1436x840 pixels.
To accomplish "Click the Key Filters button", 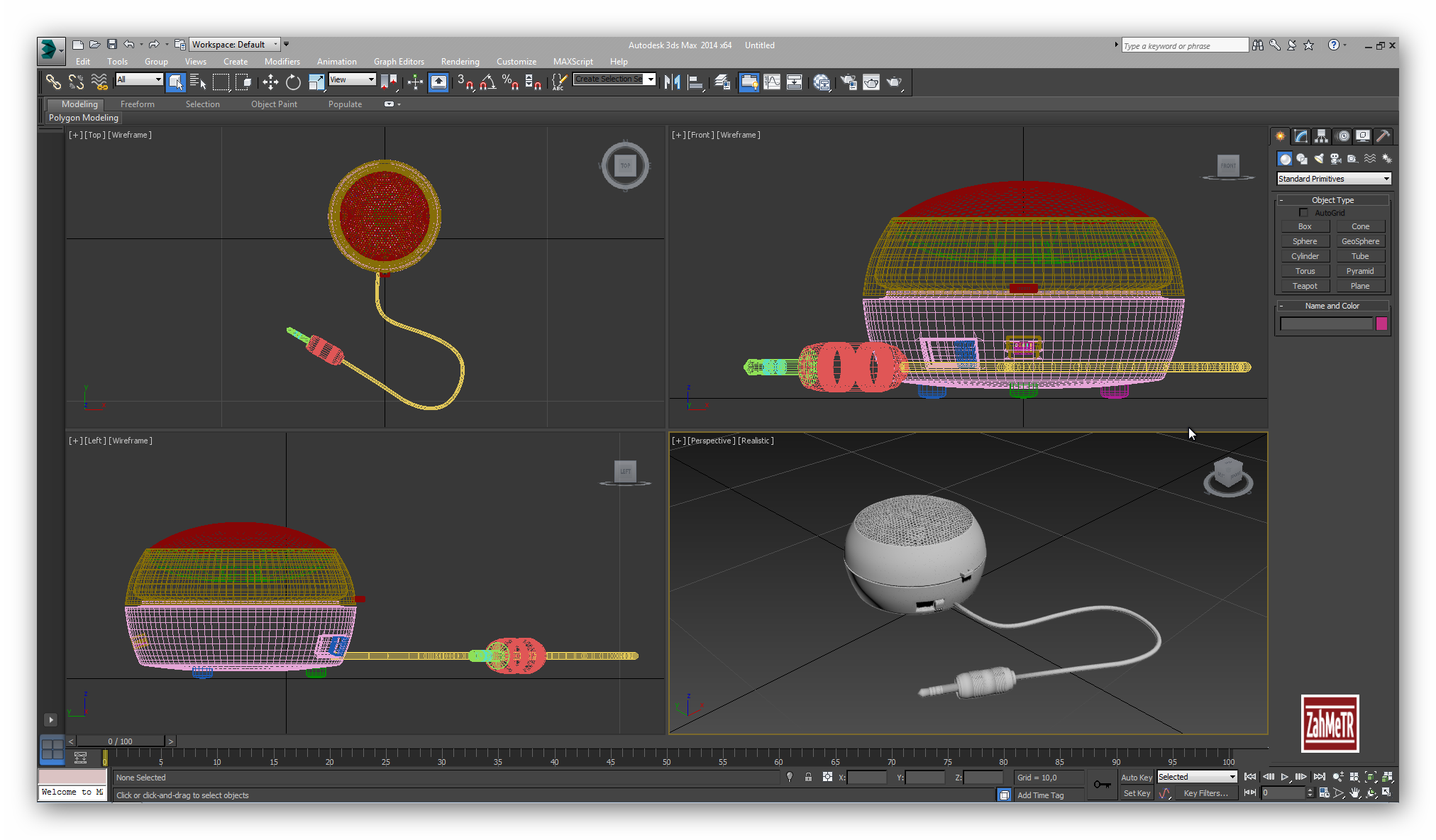I will pyautogui.click(x=1205, y=793).
